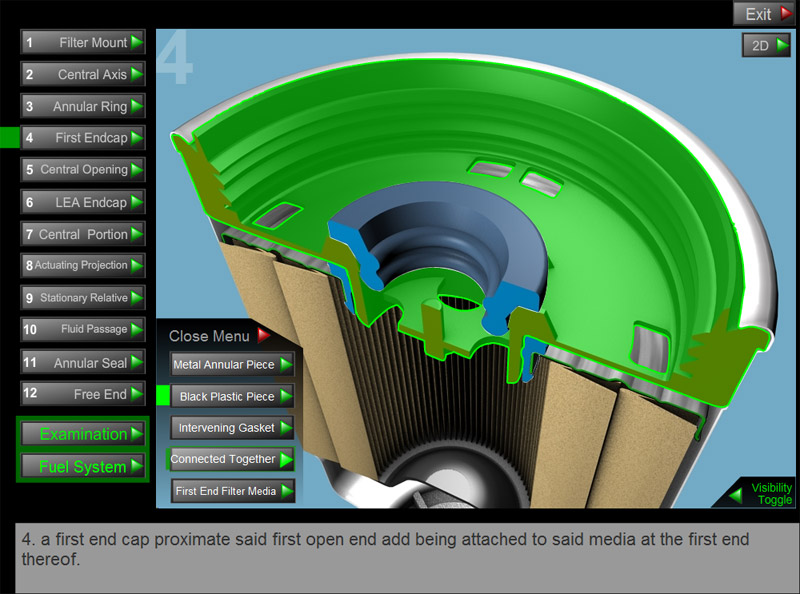Click green arrow on First Endcap

136,138
